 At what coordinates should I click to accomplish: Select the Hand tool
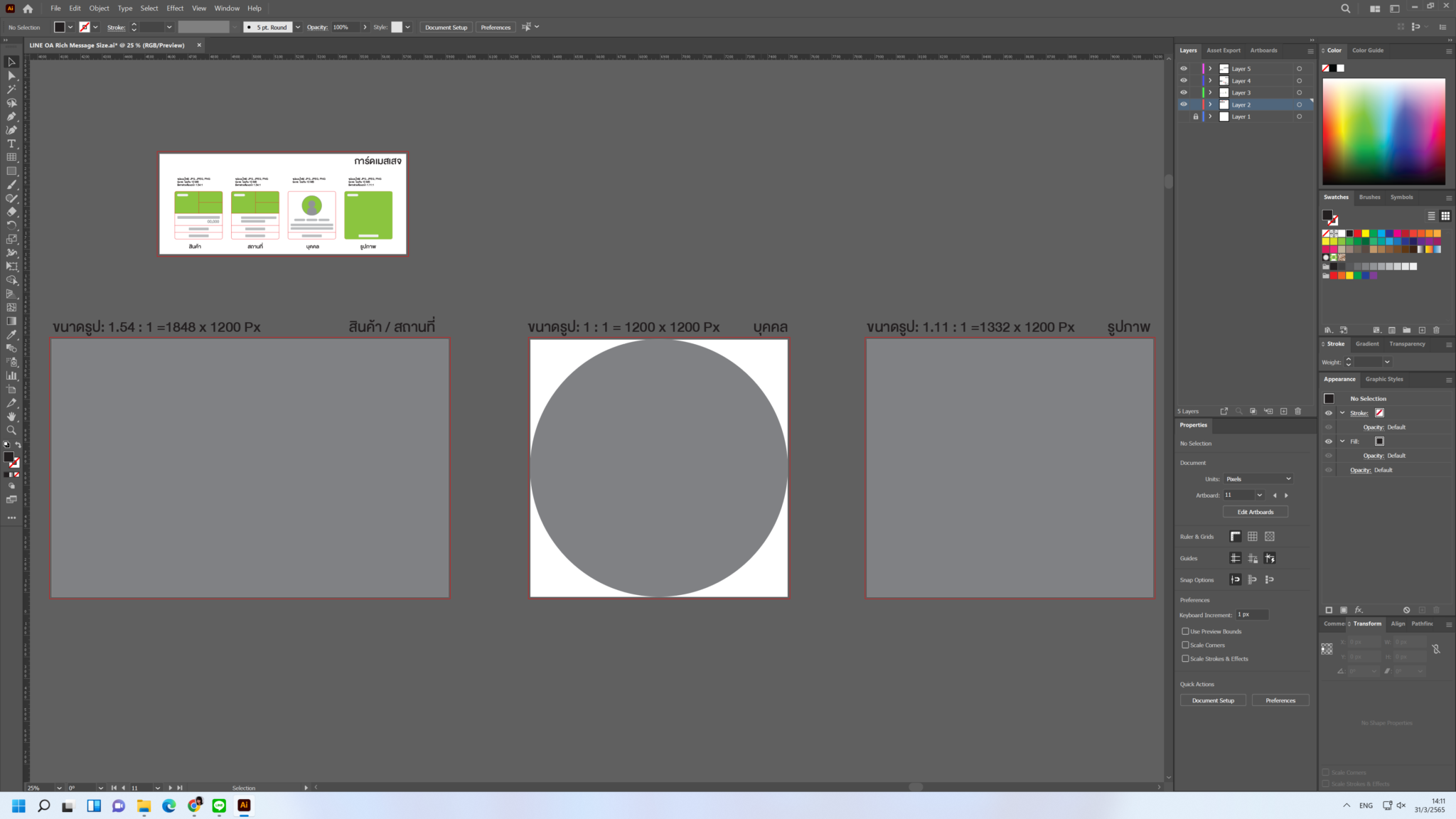click(11, 417)
